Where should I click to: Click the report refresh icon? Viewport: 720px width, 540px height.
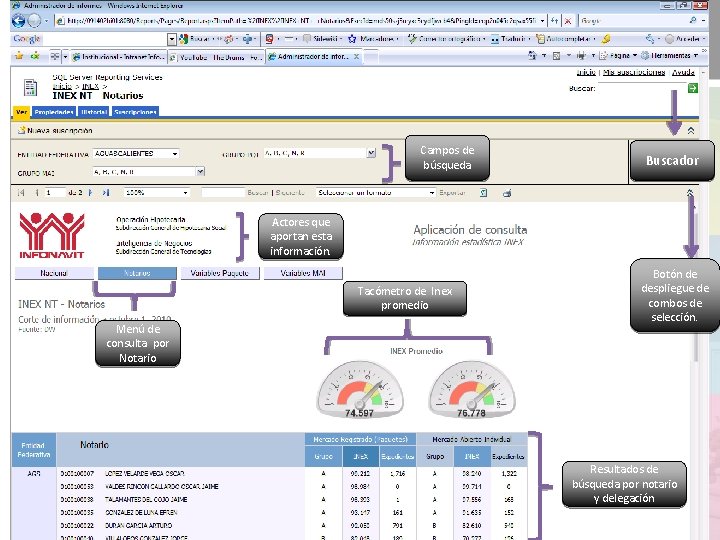pyautogui.click(x=484, y=193)
